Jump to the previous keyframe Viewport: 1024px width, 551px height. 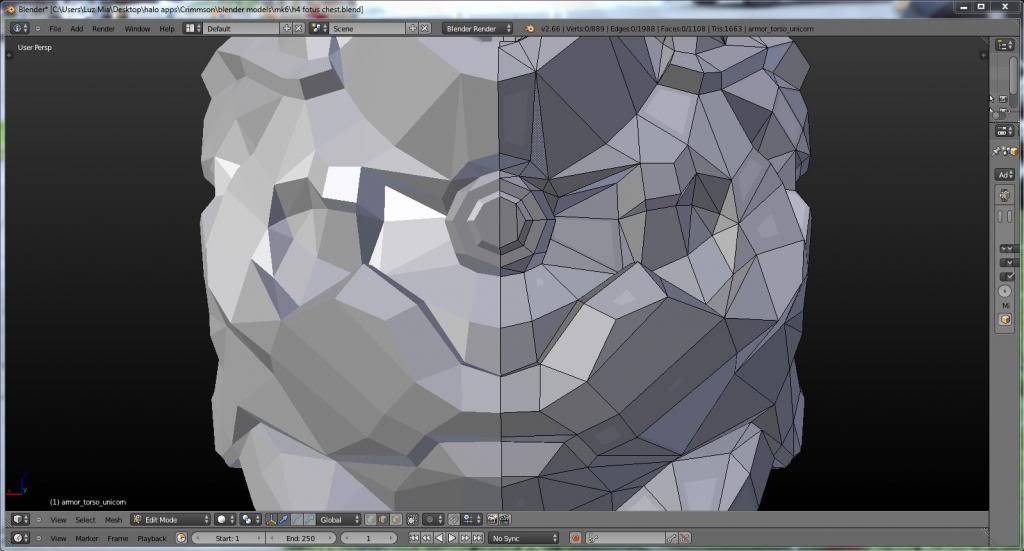426,538
